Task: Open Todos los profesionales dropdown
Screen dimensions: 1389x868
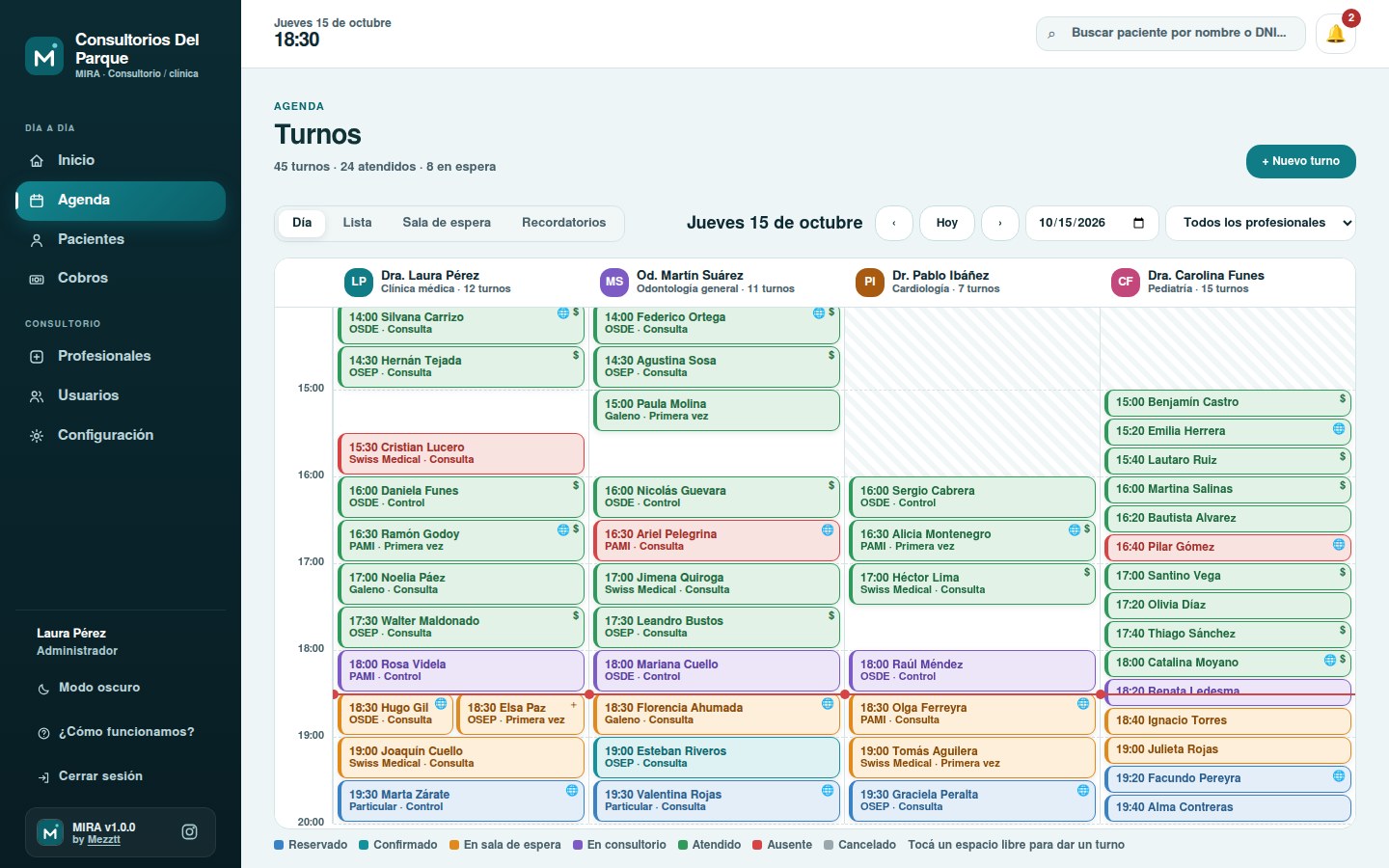Action: (x=1261, y=223)
